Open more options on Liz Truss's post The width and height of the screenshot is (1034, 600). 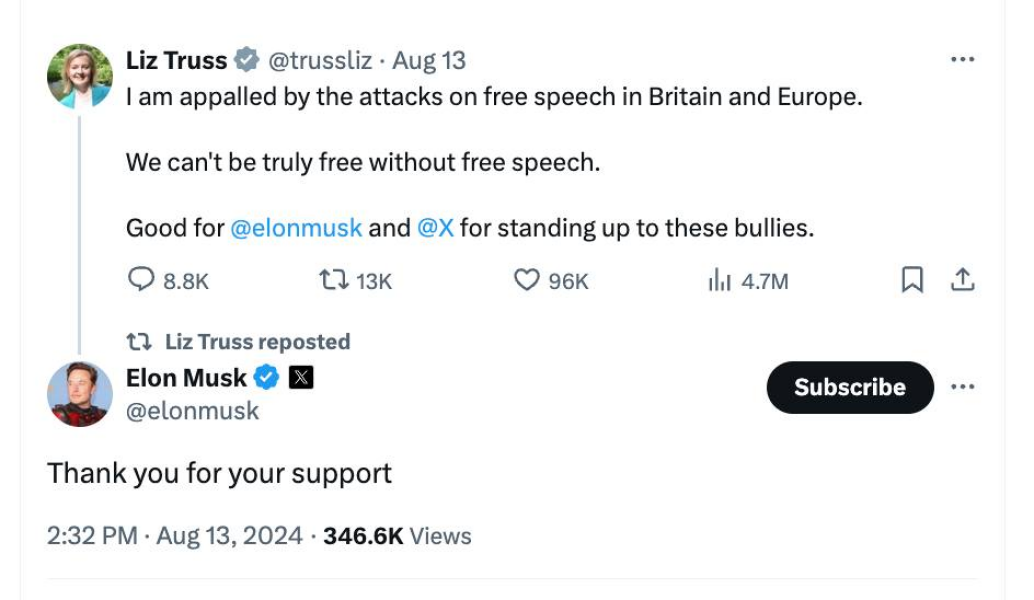click(x=962, y=60)
